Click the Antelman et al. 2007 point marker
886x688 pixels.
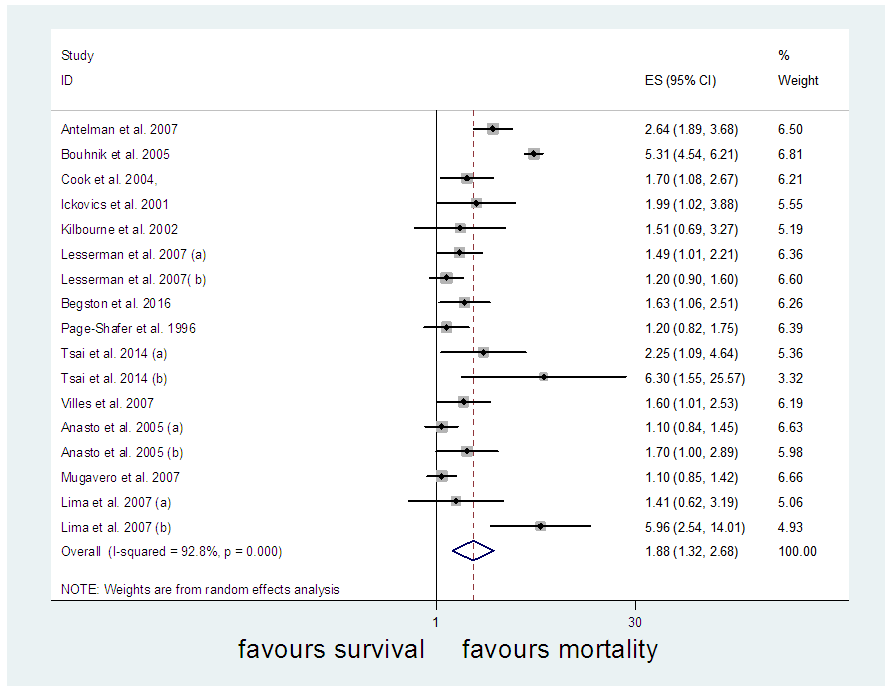point(492,129)
